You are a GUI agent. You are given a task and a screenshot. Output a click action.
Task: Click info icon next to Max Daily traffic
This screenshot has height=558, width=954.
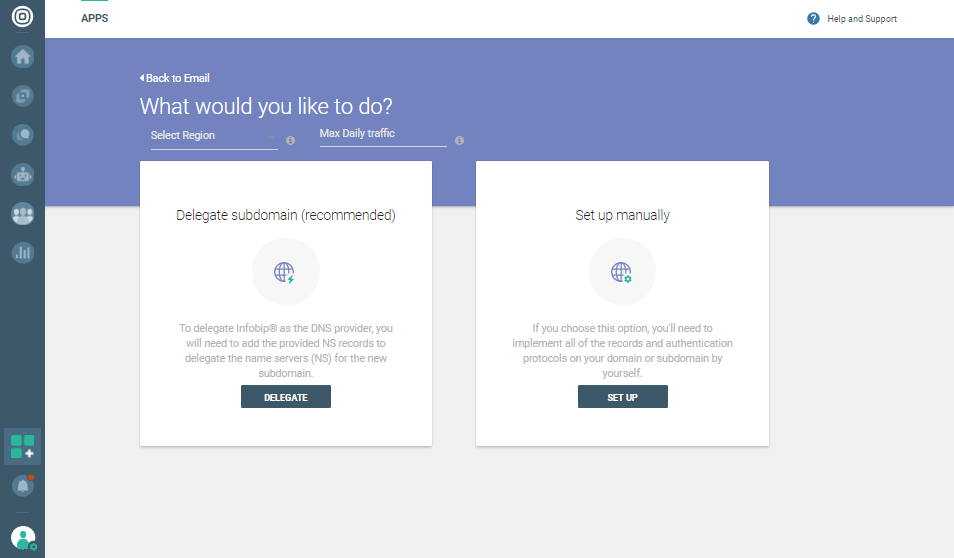(459, 141)
